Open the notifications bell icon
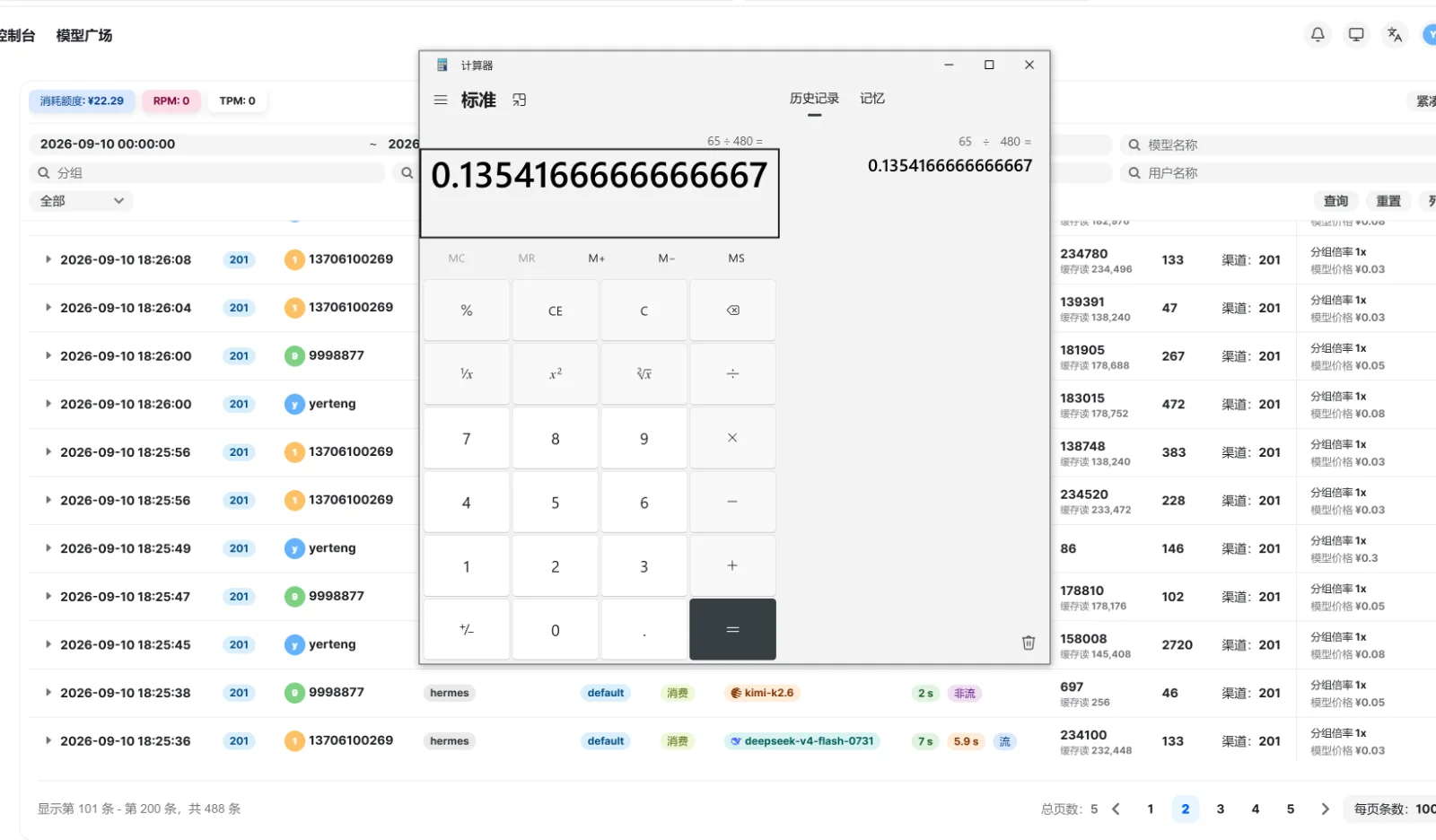This screenshot has height=840, width=1436. tap(1318, 35)
